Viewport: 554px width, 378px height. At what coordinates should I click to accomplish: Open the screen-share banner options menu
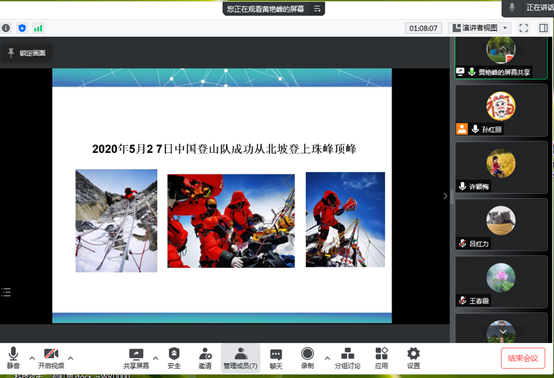(317, 8)
